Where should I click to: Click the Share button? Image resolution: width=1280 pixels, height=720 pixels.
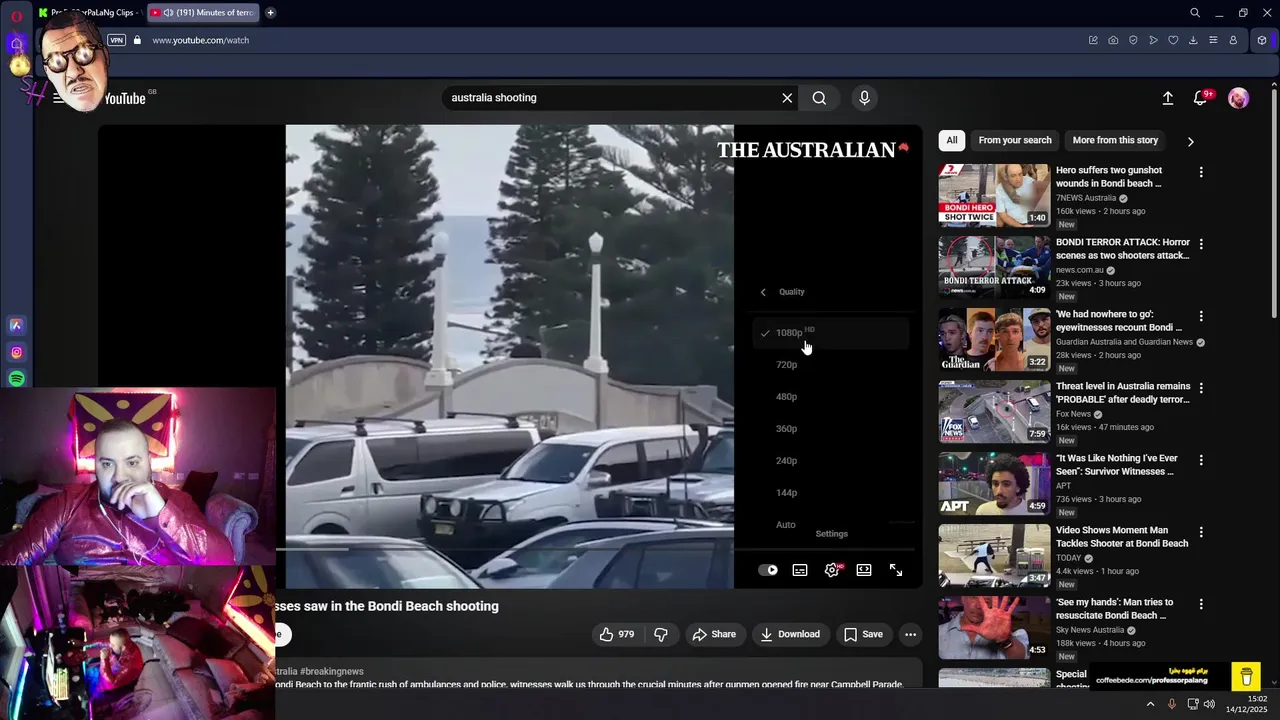pos(714,634)
